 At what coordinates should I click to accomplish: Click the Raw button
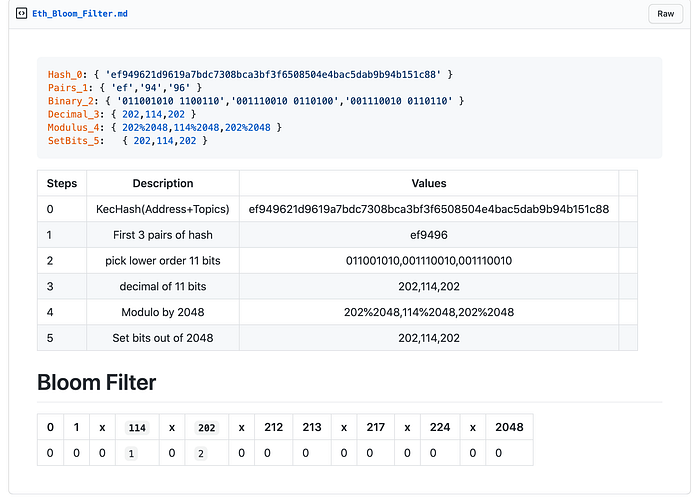[665, 14]
